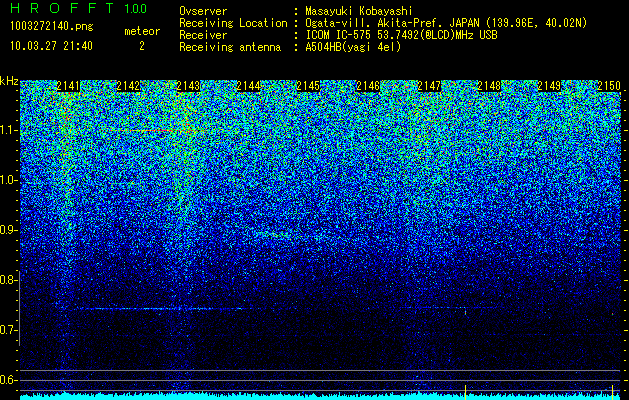The image size is (629, 400).
Task: Click the 2147 time marker
Action: [x=429, y=86]
